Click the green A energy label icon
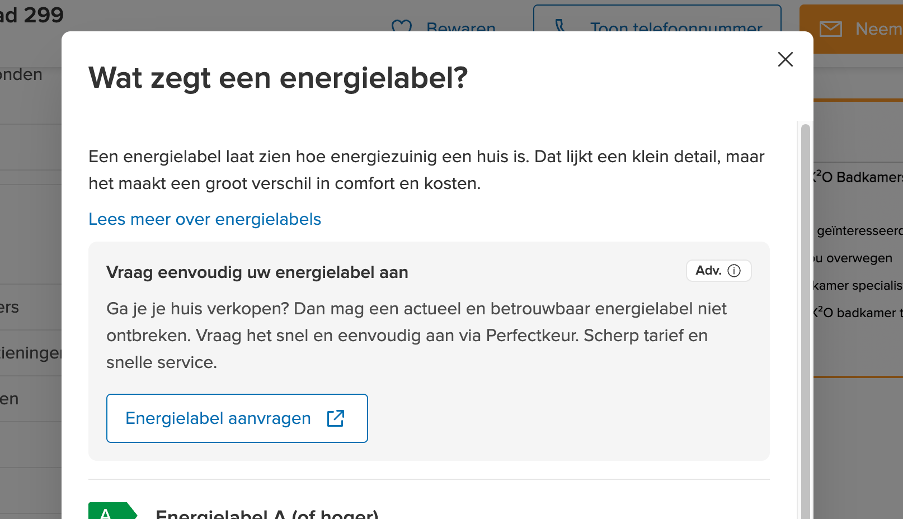904x520 pixels. point(112,511)
